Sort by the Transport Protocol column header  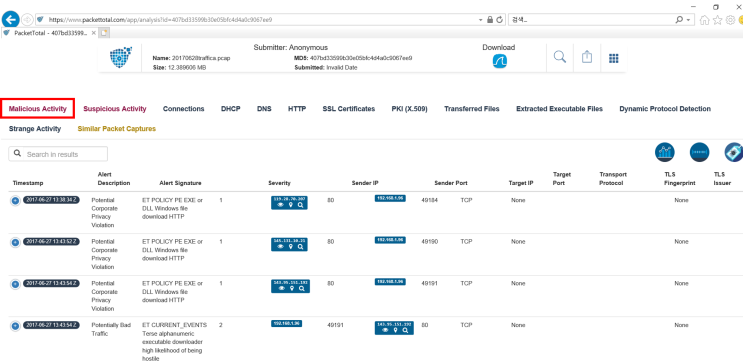click(x=613, y=179)
